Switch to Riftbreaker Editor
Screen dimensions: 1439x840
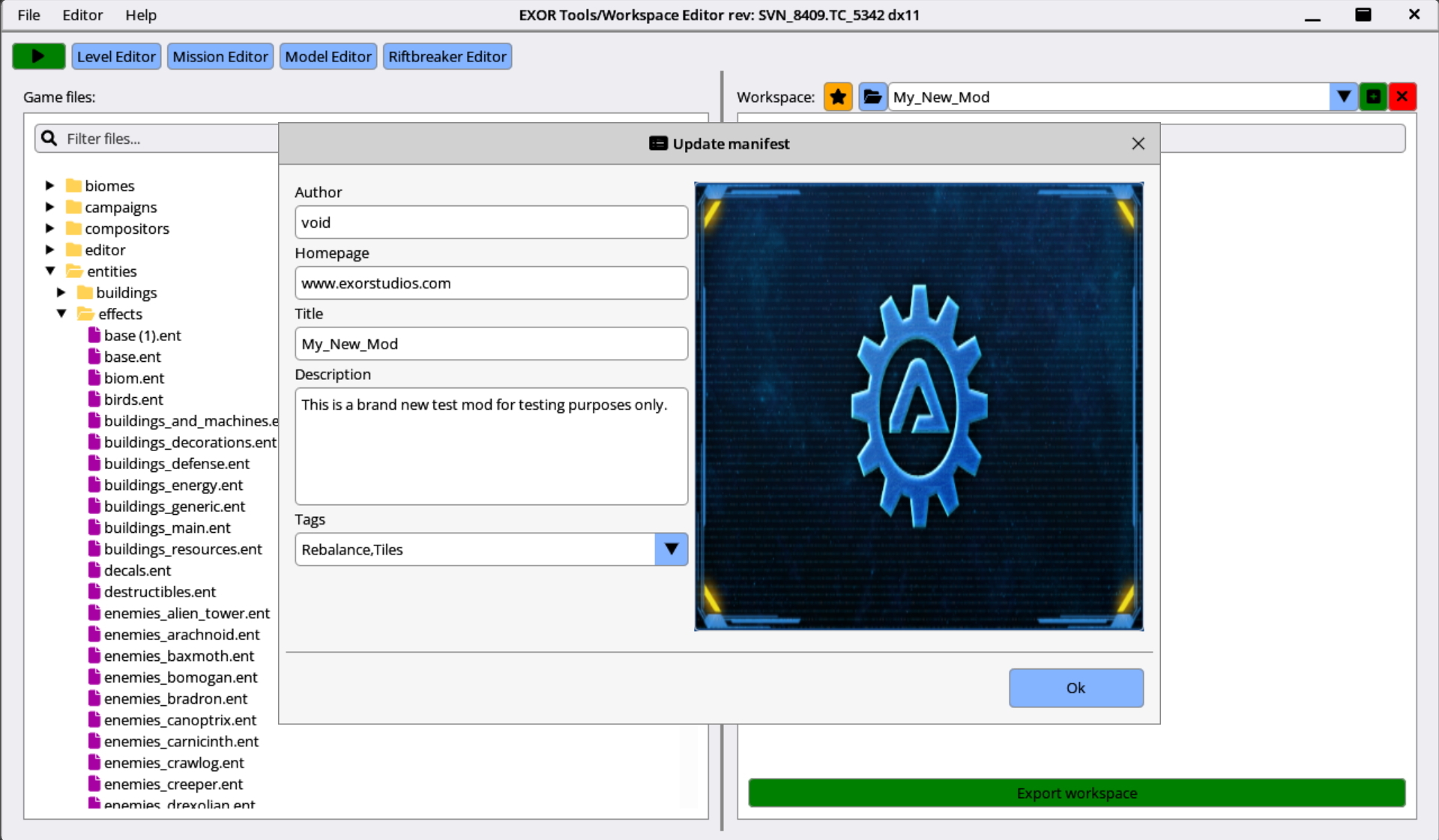pyautogui.click(x=447, y=56)
